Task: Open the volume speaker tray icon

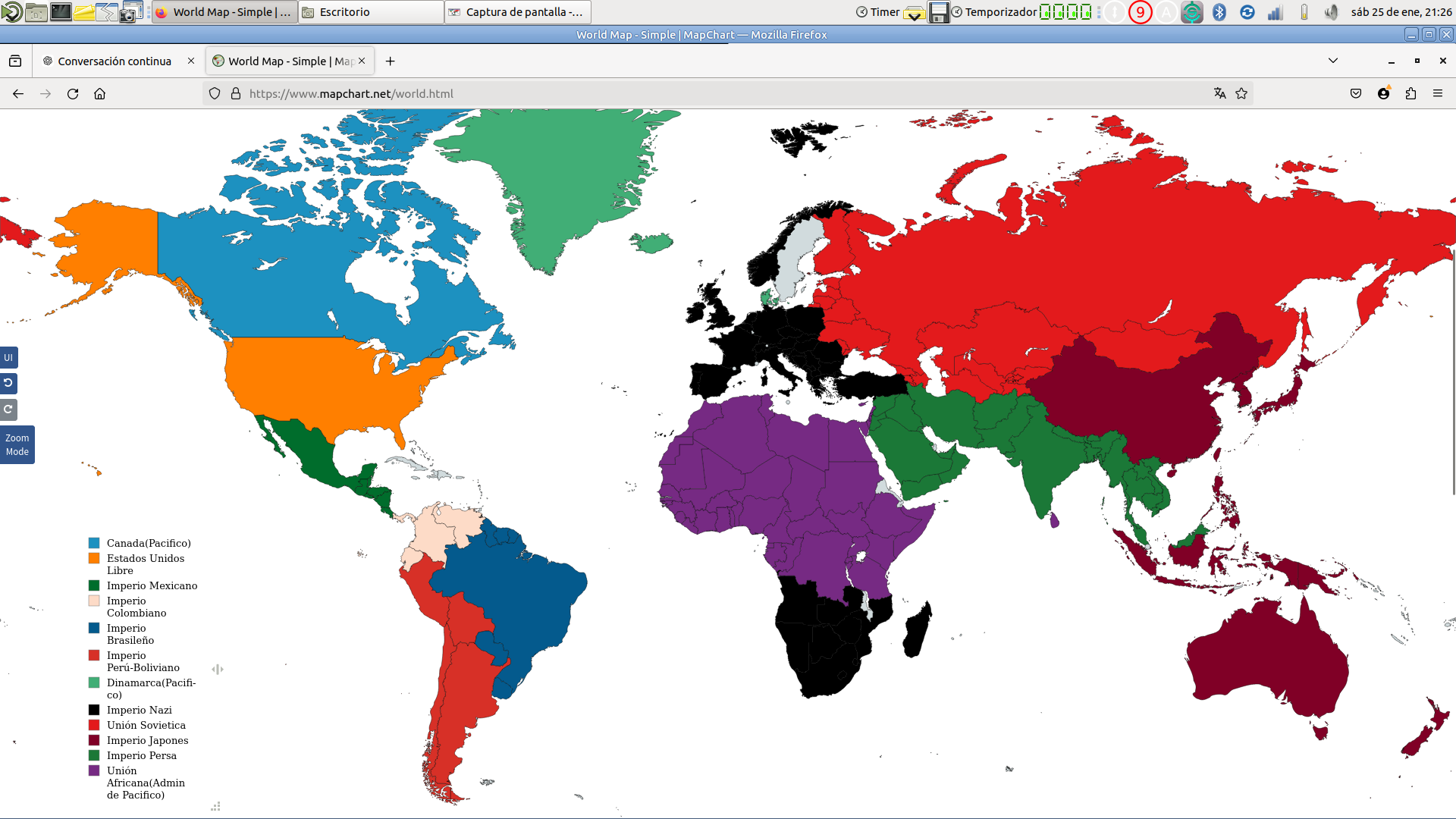Action: pos(1331,11)
